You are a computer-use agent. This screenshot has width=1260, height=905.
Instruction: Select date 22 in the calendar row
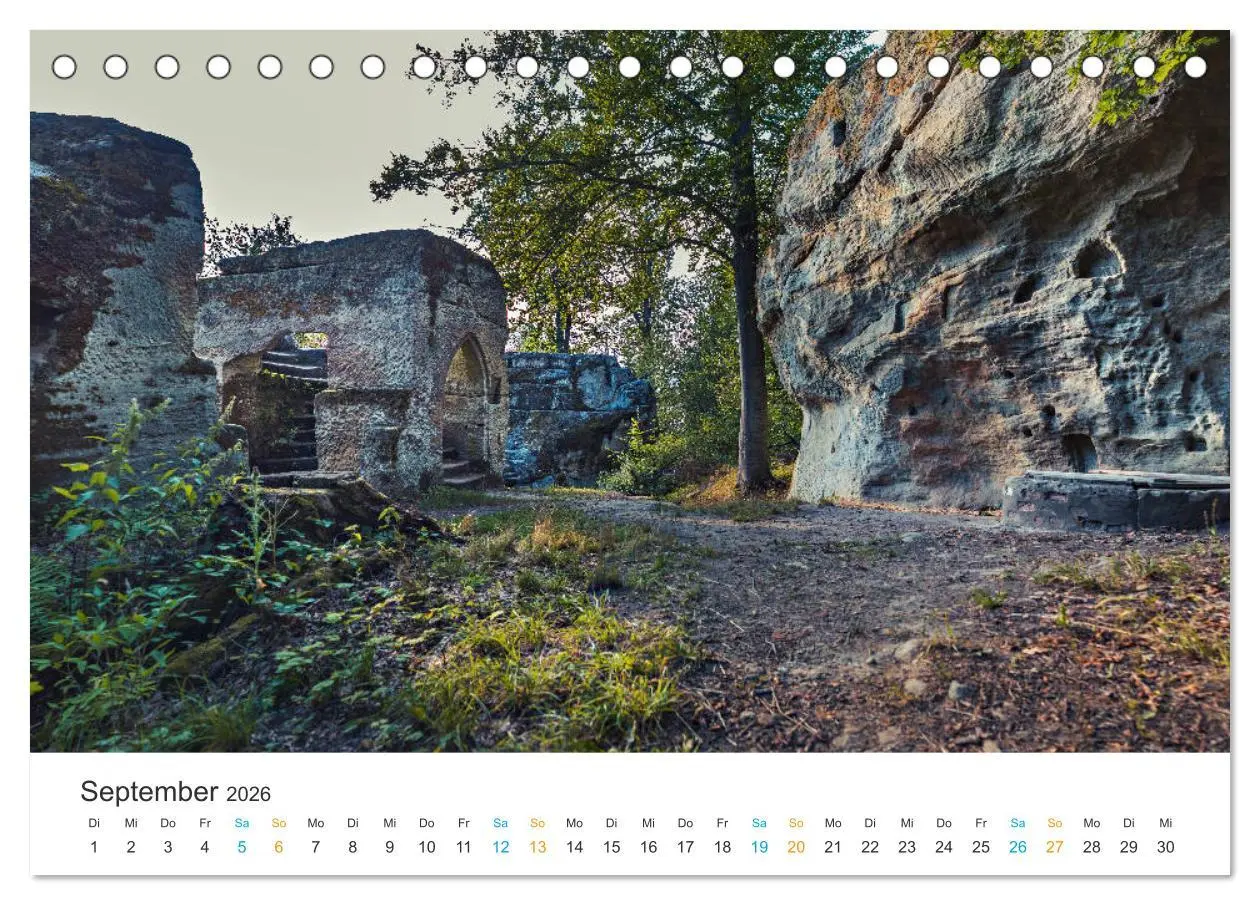[870, 847]
